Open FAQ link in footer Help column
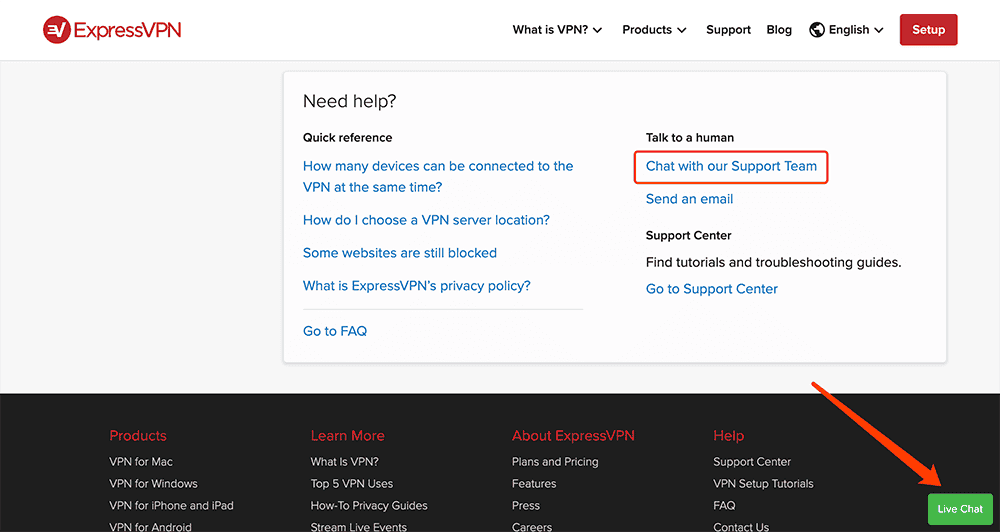 point(724,505)
